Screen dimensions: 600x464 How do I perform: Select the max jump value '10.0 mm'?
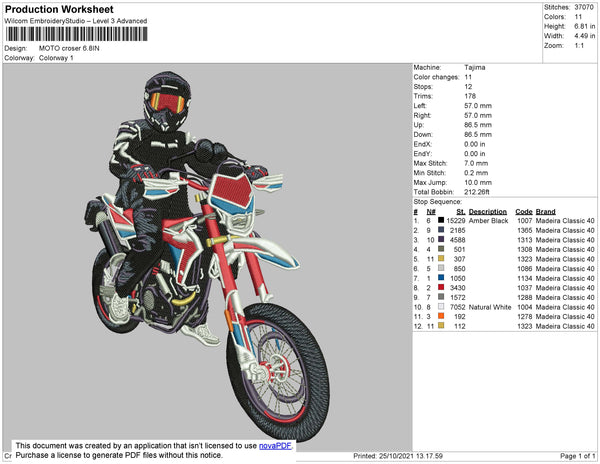click(x=478, y=182)
